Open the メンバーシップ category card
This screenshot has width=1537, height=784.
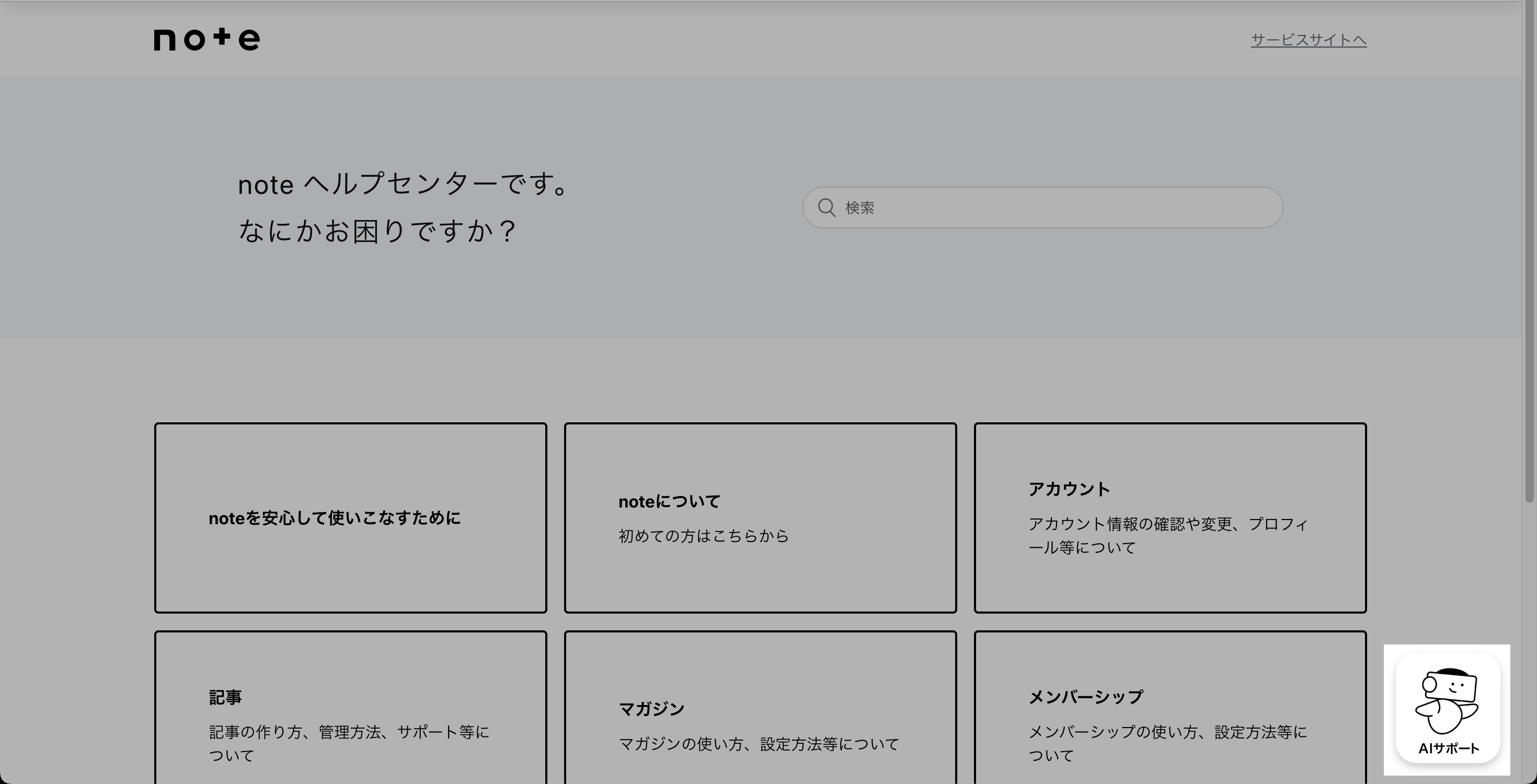(1170, 708)
